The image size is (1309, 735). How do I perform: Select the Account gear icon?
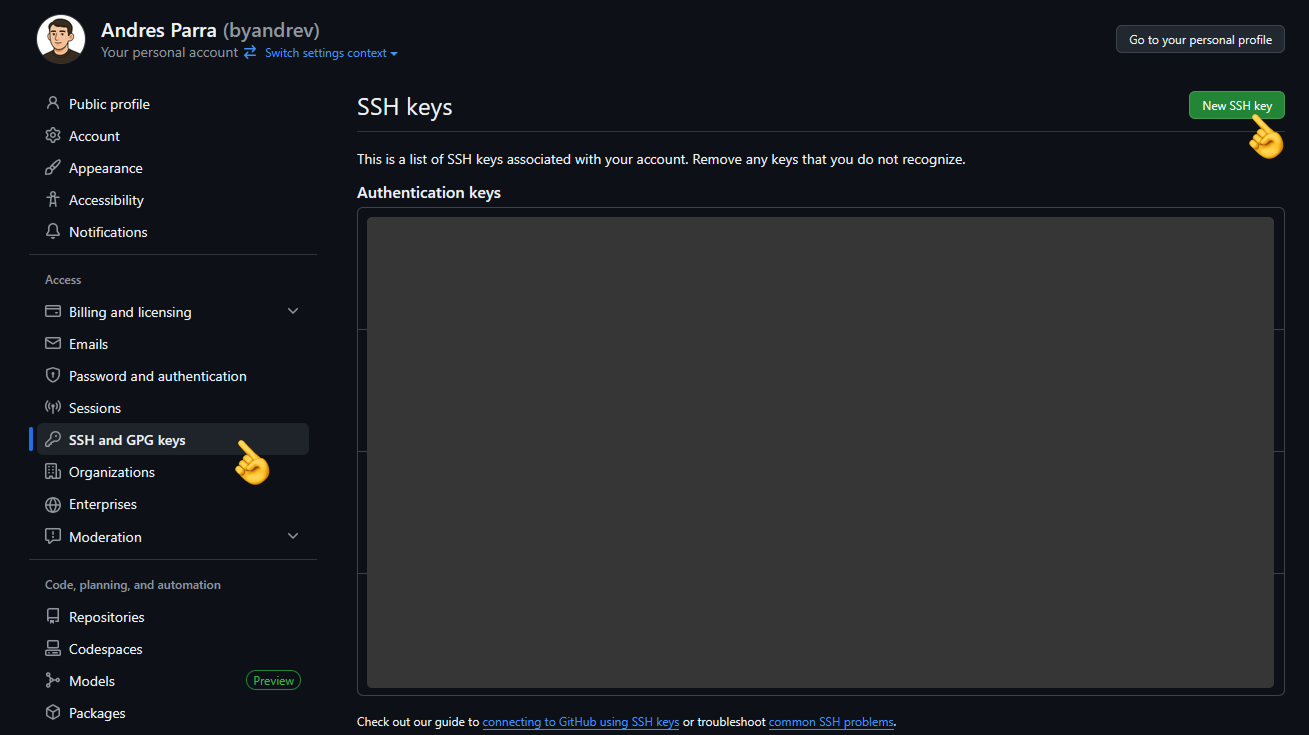click(52, 135)
